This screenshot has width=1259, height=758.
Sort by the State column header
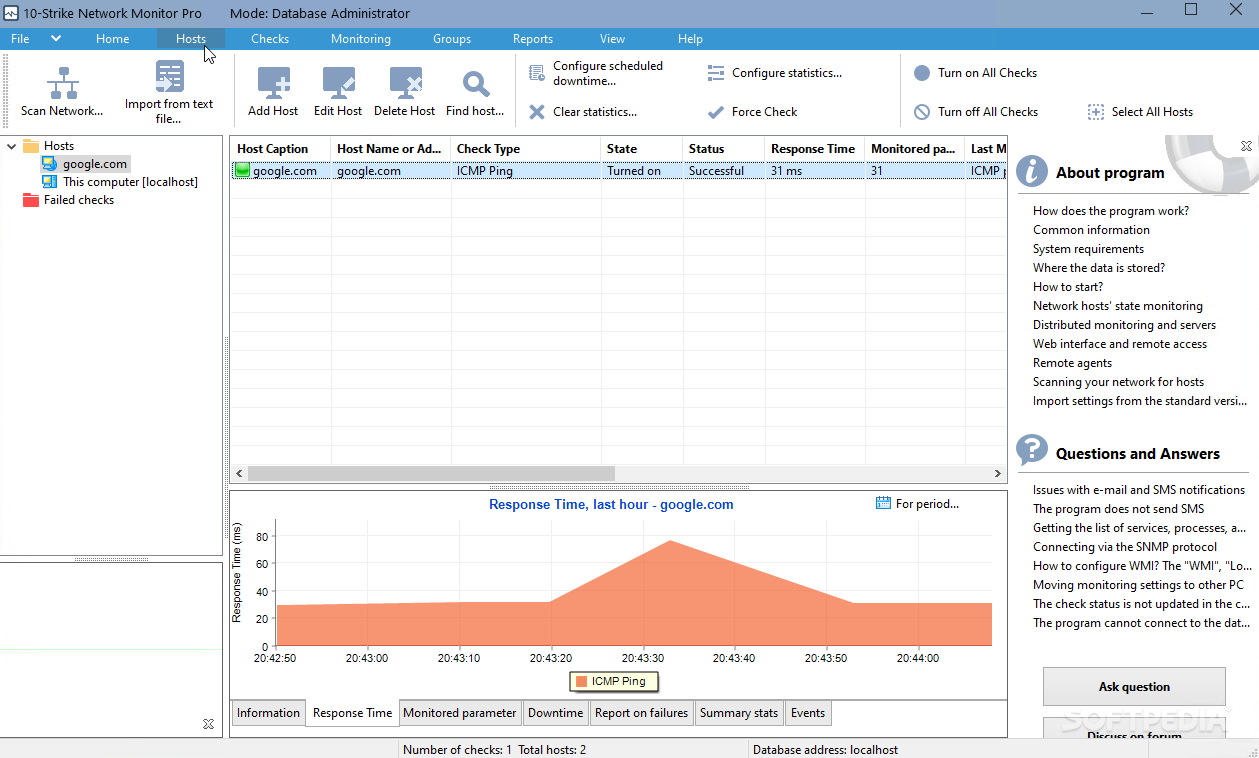[x=641, y=149]
